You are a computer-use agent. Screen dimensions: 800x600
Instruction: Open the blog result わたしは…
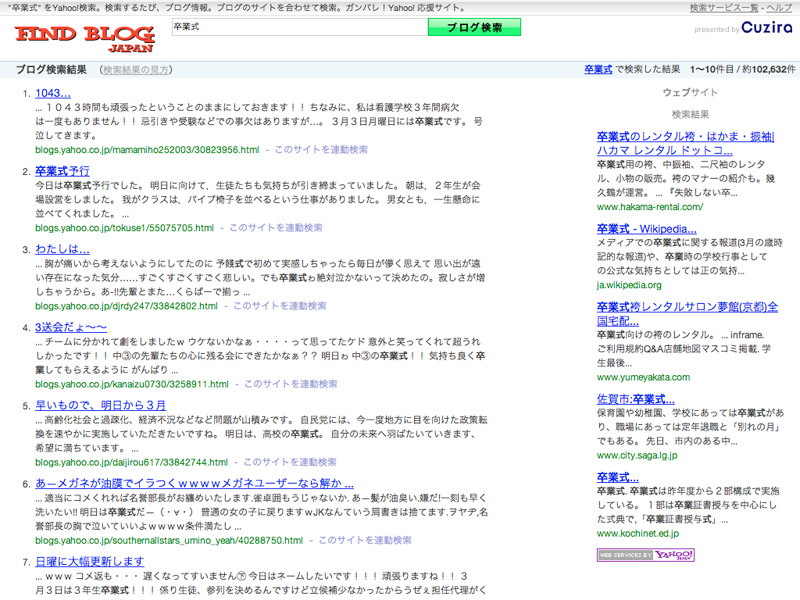pos(62,249)
